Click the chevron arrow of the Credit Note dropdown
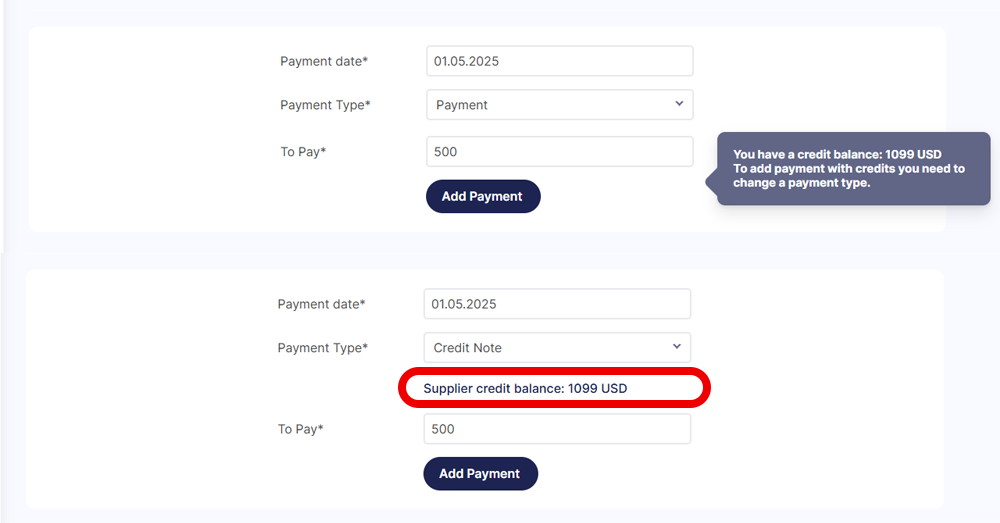1000x523 pixels. [x=677, y=346]
